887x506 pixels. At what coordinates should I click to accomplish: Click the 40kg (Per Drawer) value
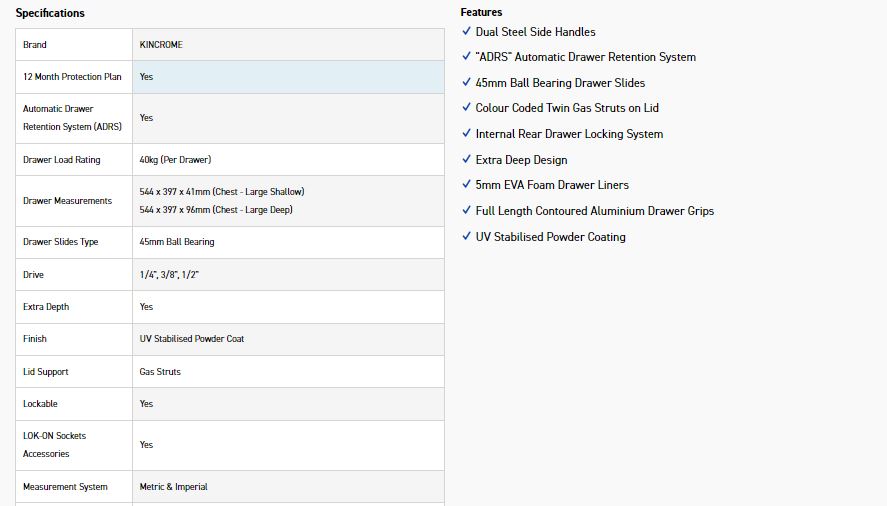(x=175, y=160)
